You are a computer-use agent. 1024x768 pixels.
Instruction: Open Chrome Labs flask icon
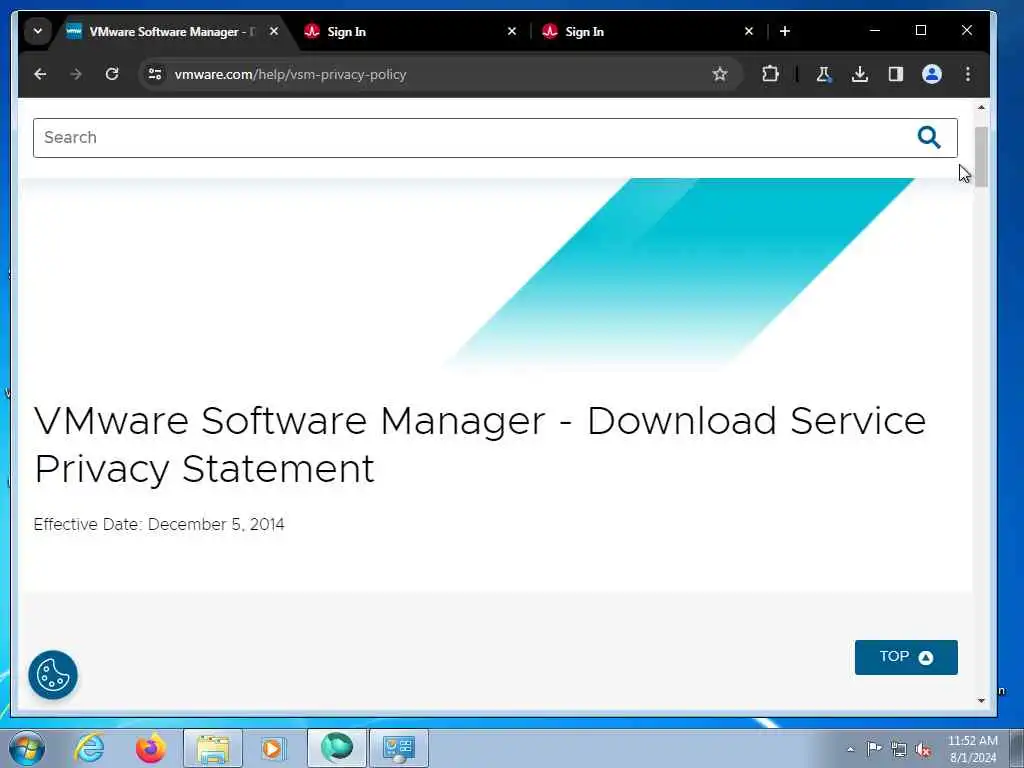(824, 74)
